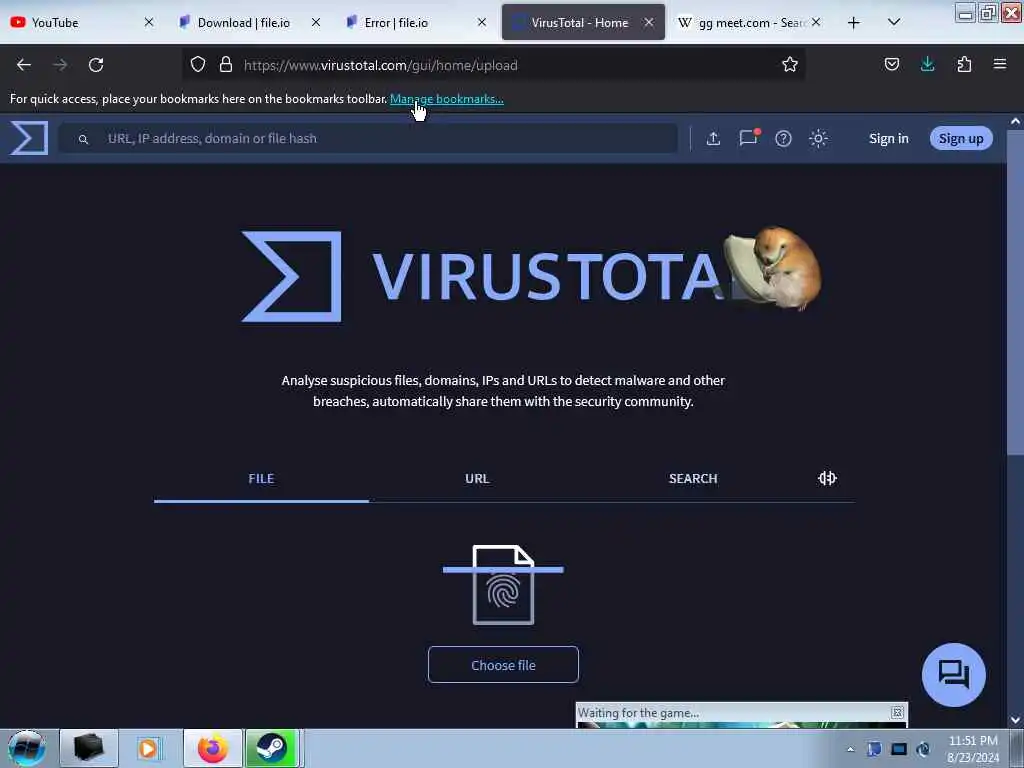Viewport: 1024px width, 768px height.
Task: Show hidden tray icons arrow
Action: (850, 749)
